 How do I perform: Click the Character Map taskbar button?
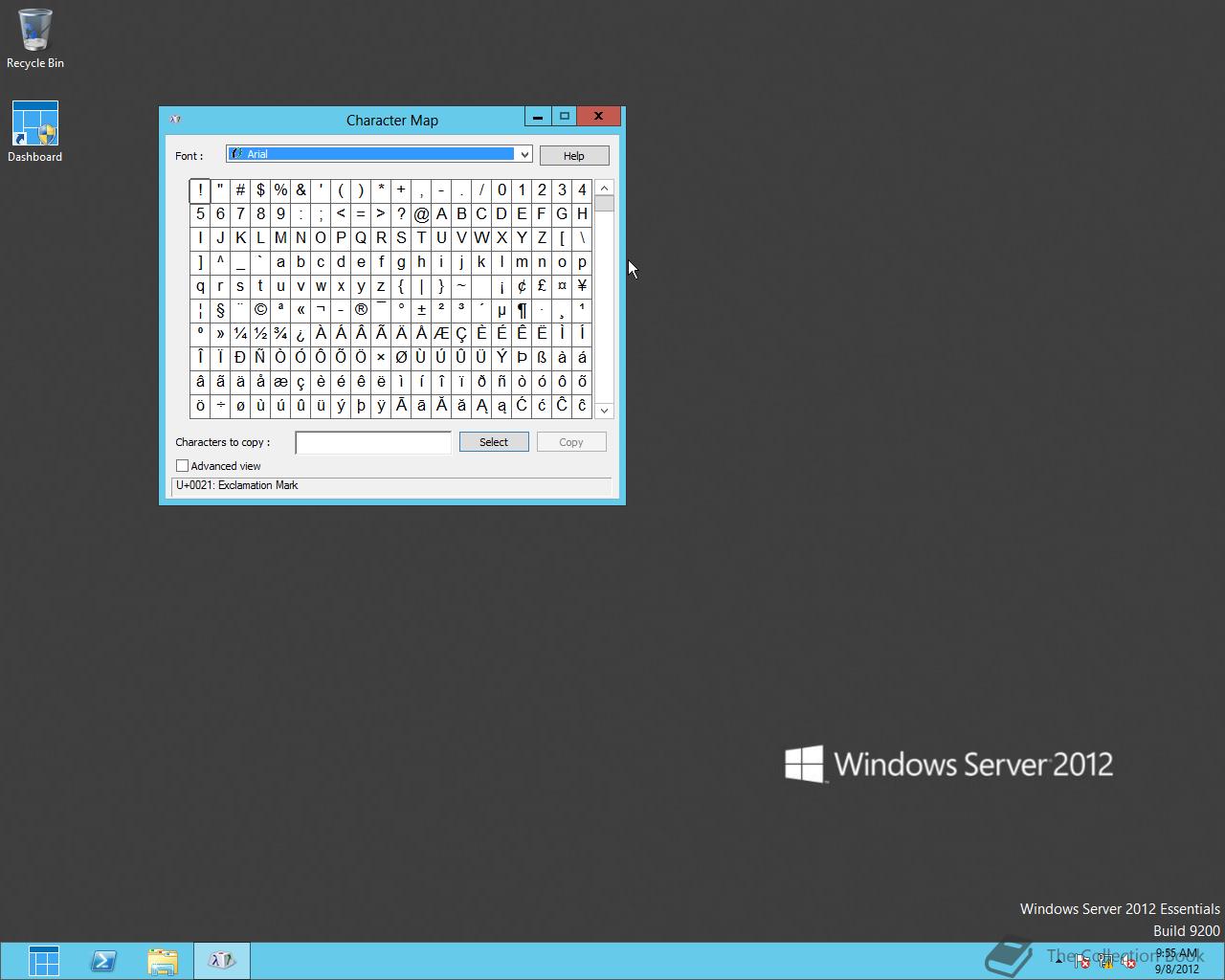tap(222, 961)
